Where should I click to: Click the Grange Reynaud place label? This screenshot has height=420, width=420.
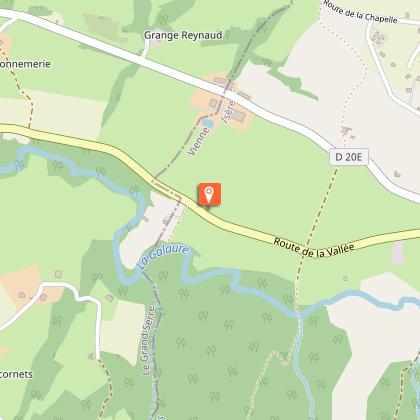(x=183, y=35)
